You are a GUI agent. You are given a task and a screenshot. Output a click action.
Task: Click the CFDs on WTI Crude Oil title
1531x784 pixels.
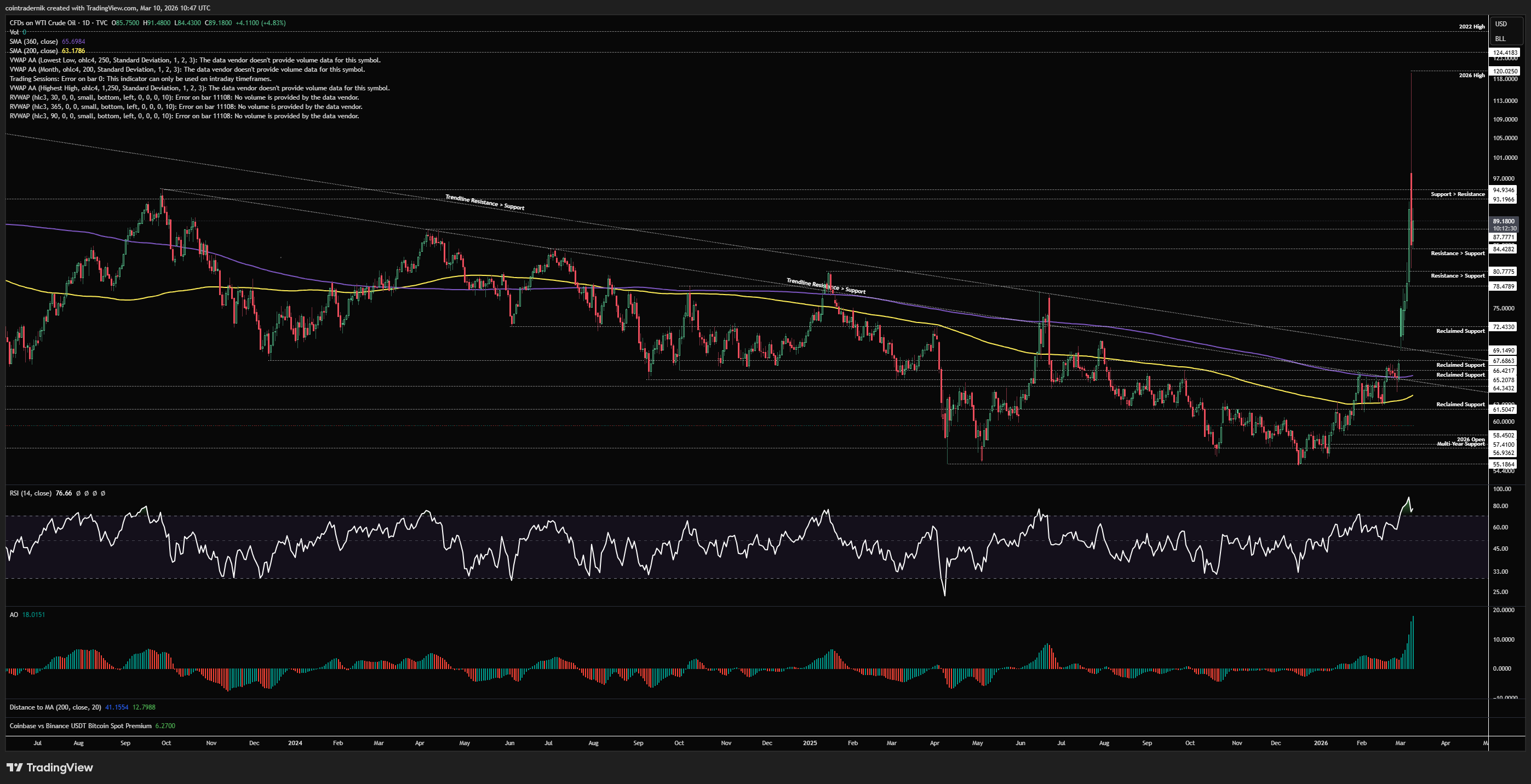[42, 22]
